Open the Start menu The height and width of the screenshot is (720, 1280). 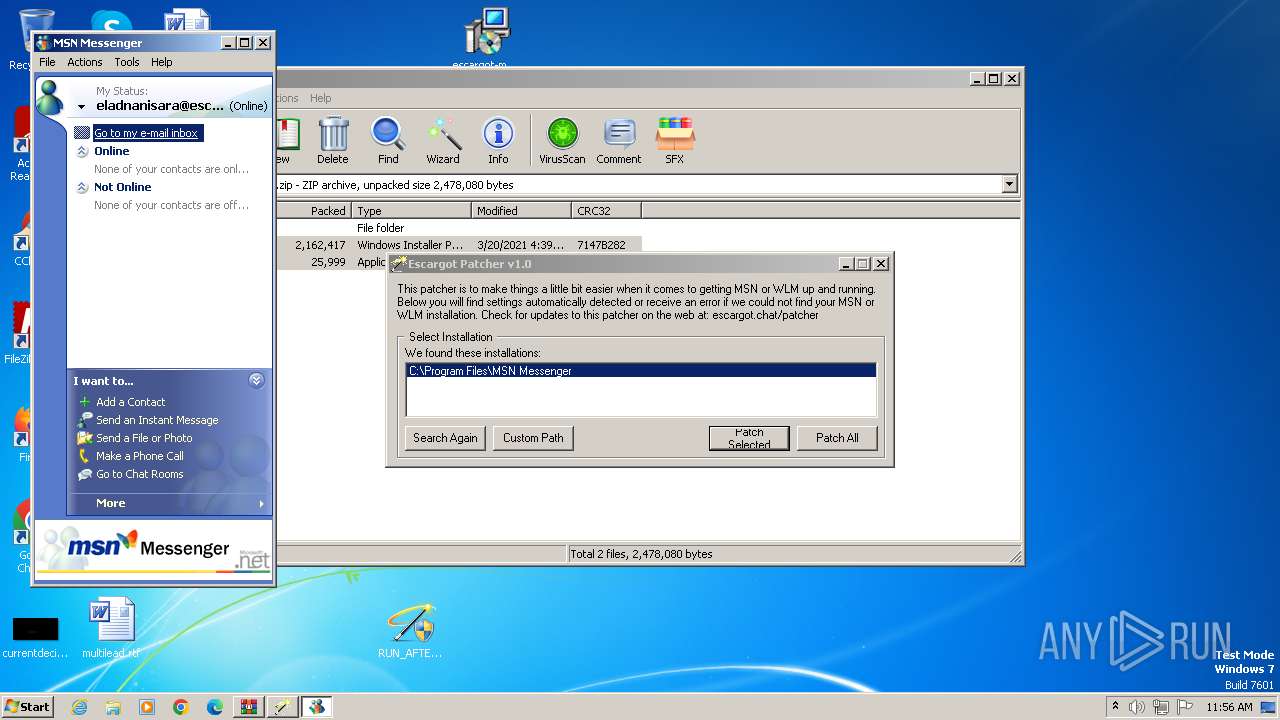coord(28,707)
